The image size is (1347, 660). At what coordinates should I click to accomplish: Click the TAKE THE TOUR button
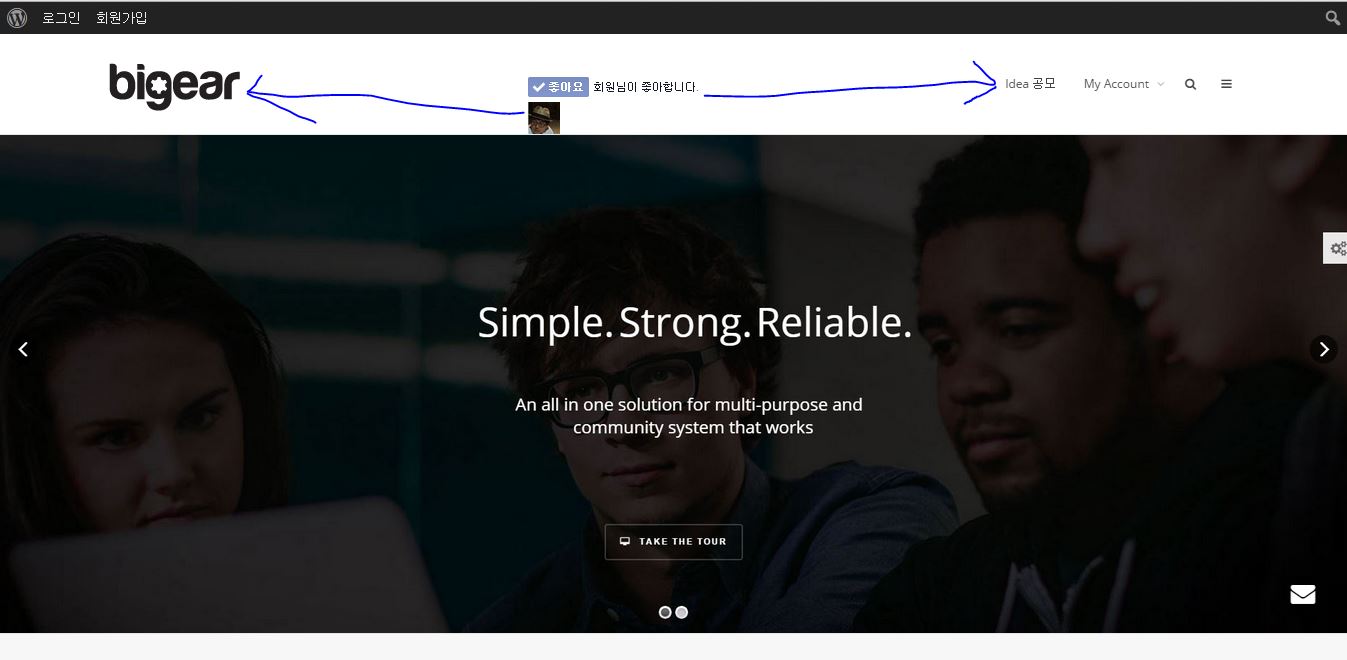[673, 542]
